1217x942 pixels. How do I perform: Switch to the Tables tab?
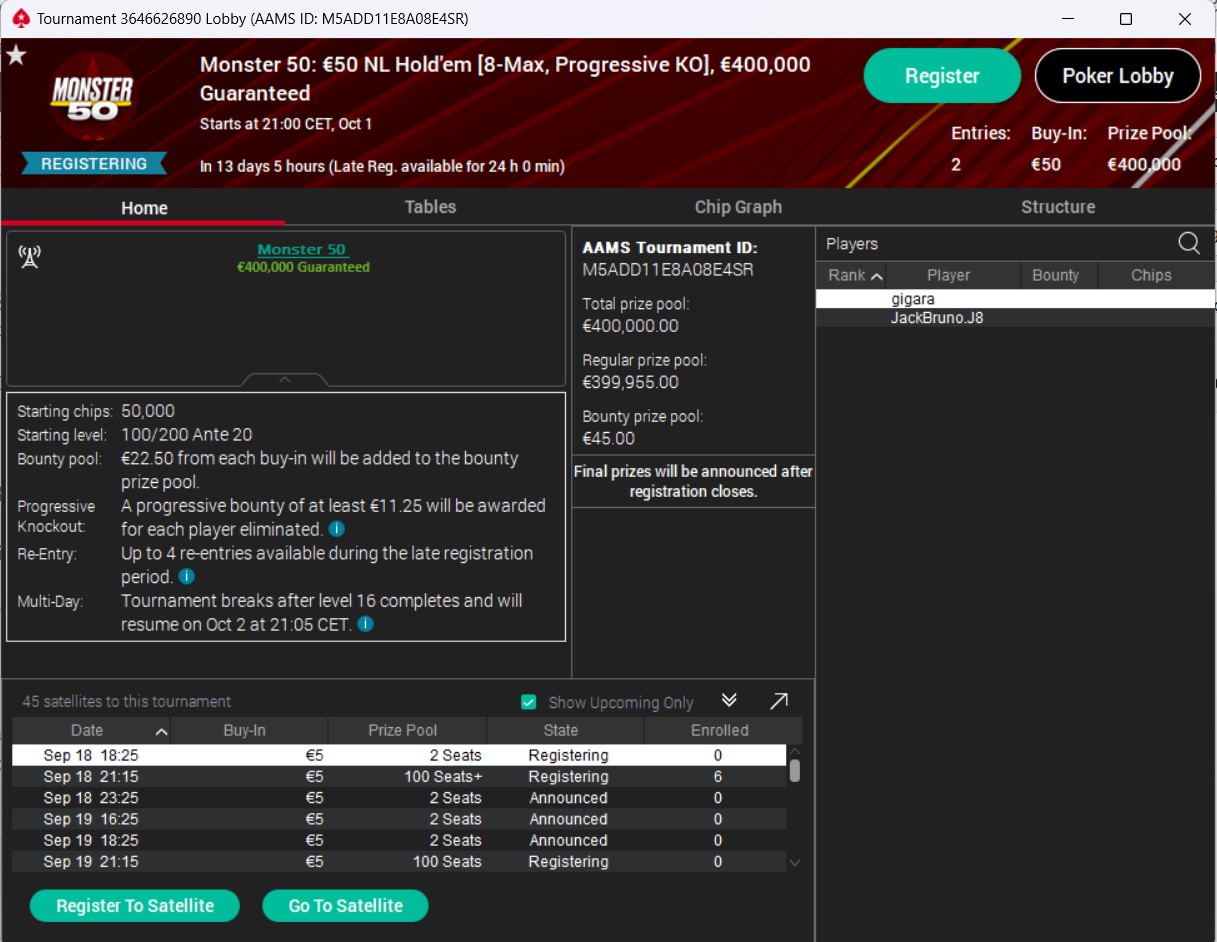click(x=430, y=207)
